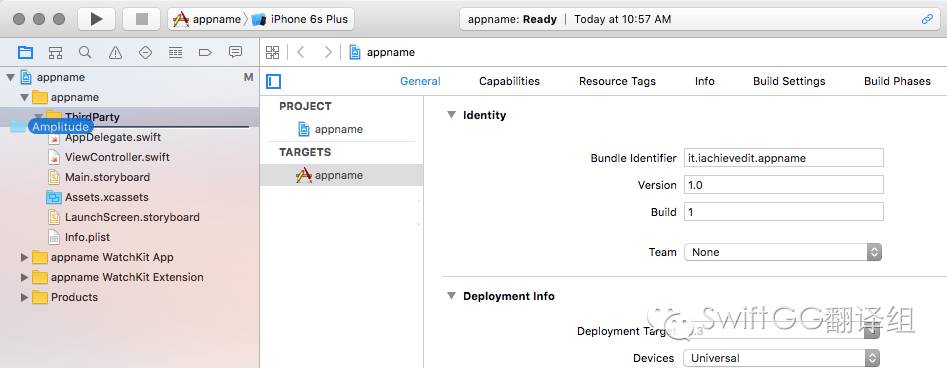Go forward in editor history
Screen dimensions: 947x368
point(328,52)
